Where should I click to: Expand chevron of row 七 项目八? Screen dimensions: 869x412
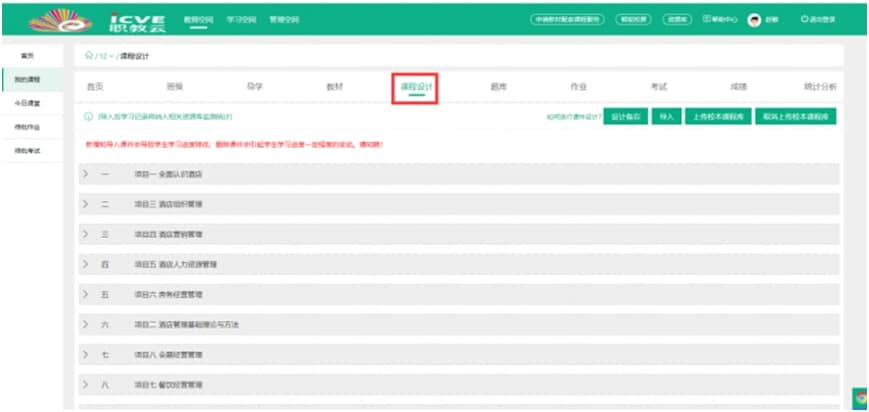point(85,354)
